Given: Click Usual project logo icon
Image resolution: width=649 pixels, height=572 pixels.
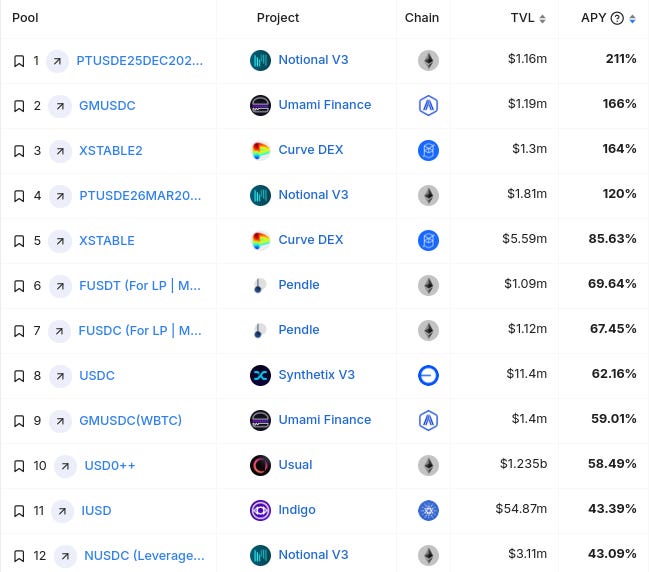Looking at the screenshot, I should click(260, 466).
